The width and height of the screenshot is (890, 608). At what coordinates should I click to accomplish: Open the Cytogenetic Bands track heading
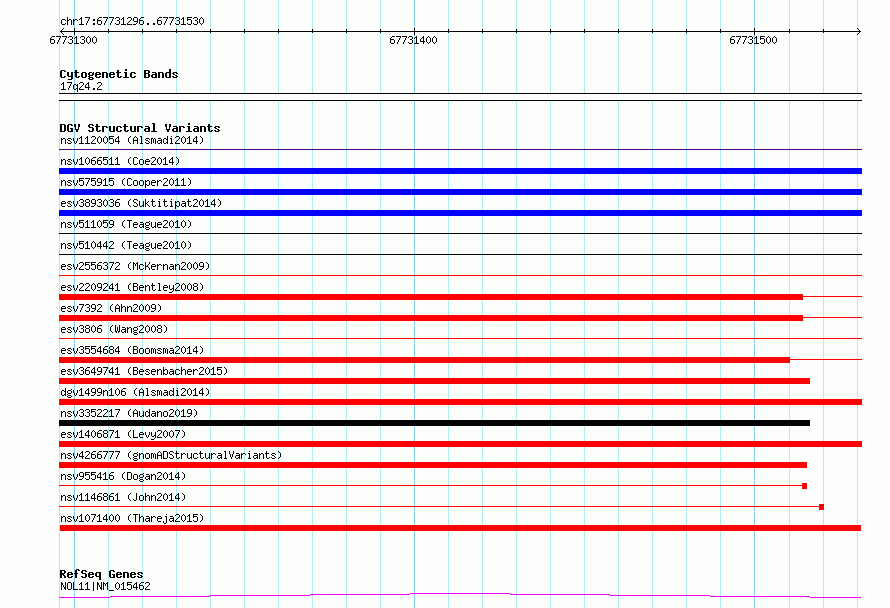coord(119,74)
